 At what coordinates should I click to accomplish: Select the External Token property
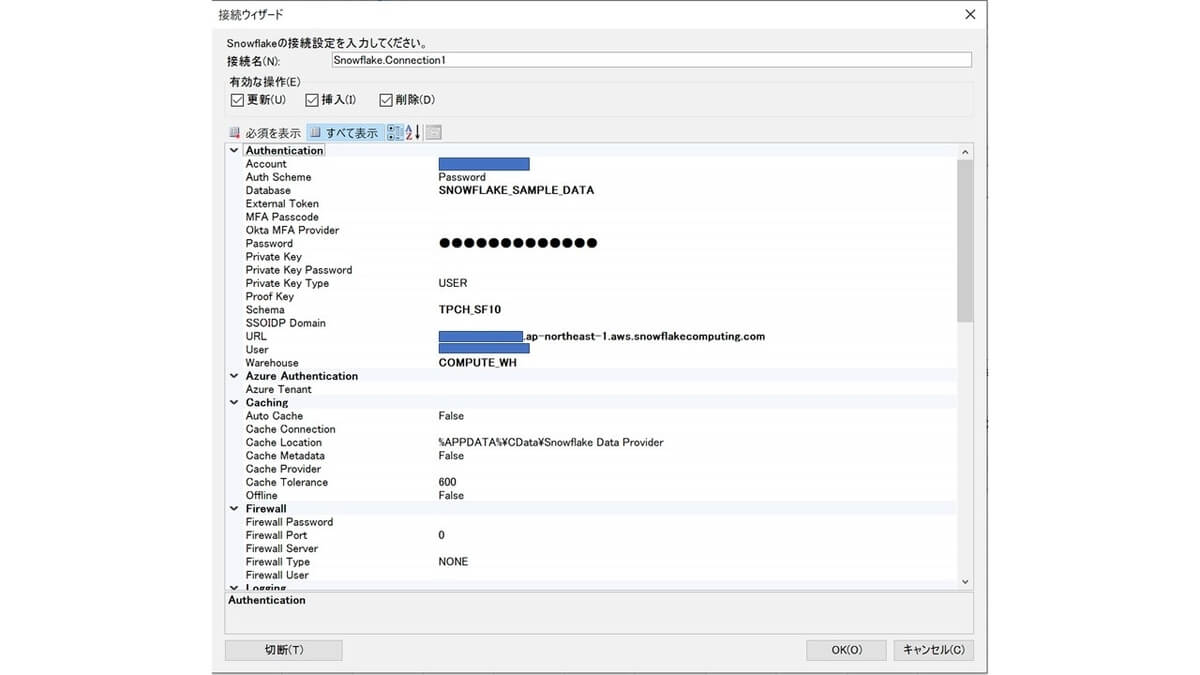point(282,204)
